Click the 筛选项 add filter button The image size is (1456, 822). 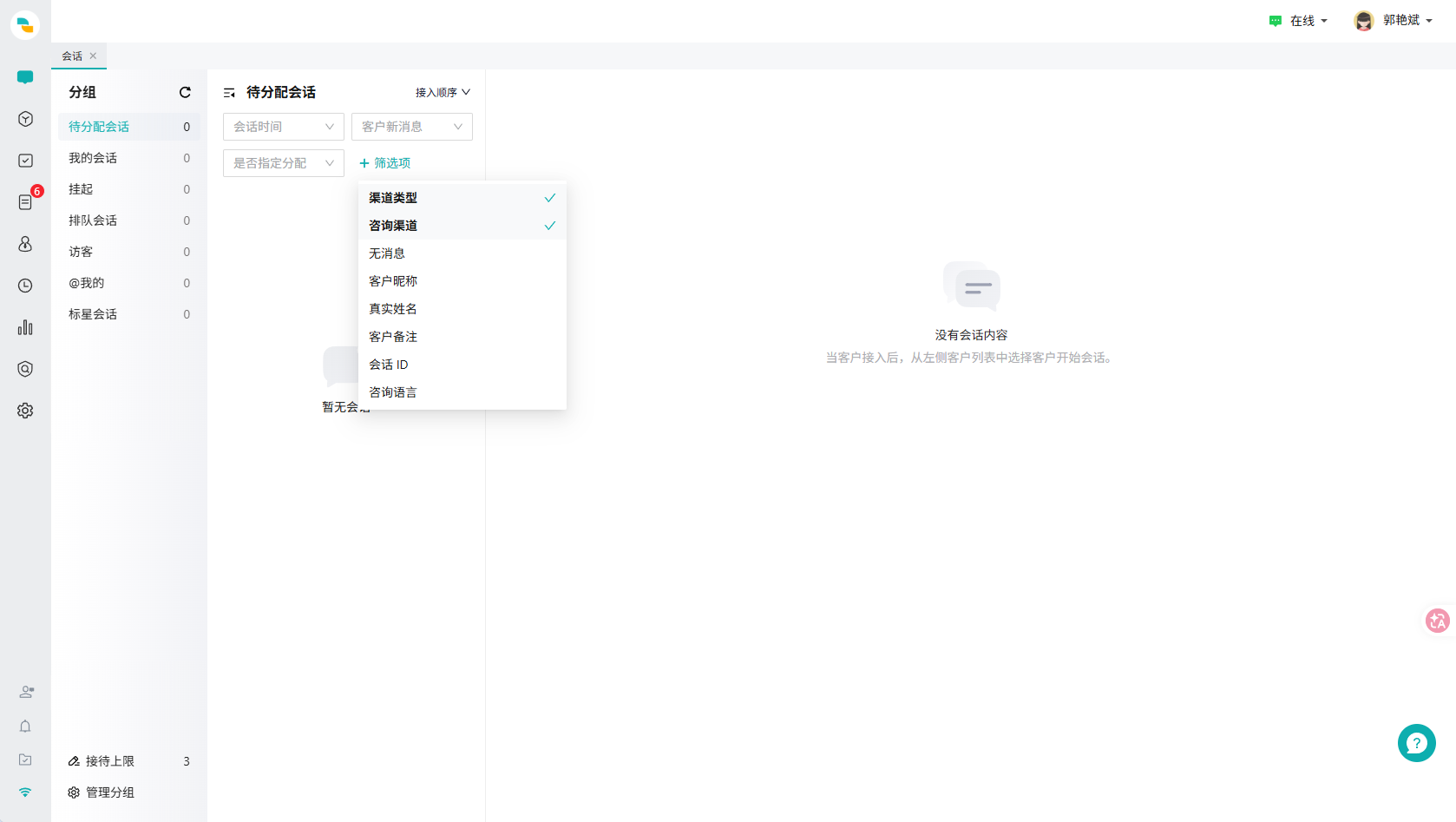(384, 163)
